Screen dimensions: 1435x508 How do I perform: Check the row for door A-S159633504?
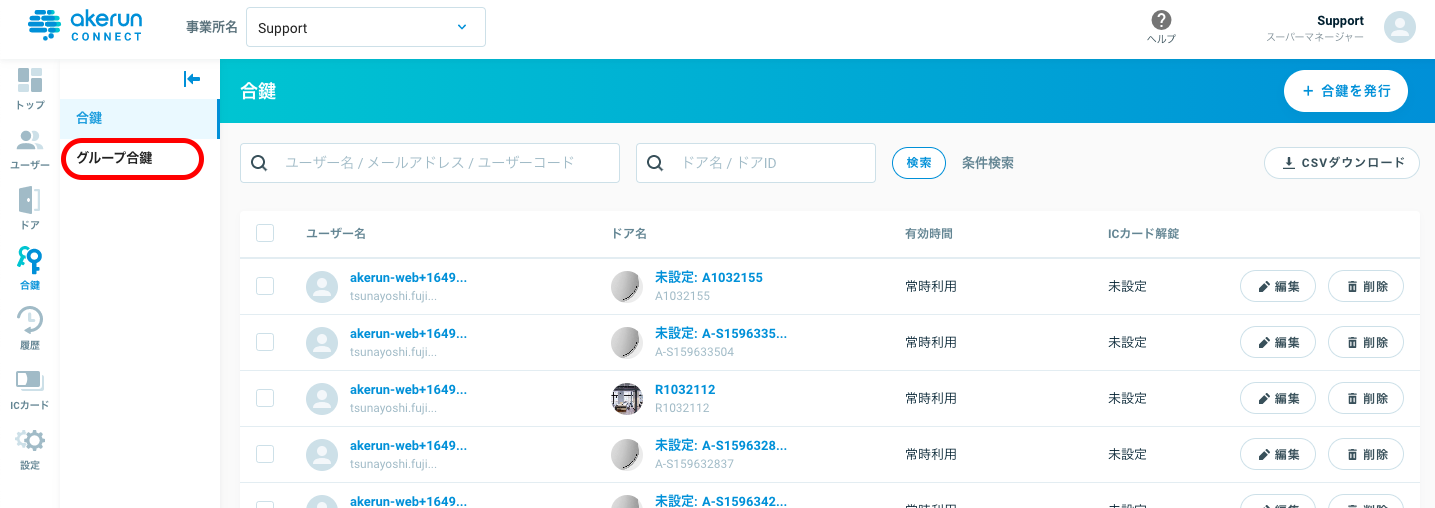point(265,342)
